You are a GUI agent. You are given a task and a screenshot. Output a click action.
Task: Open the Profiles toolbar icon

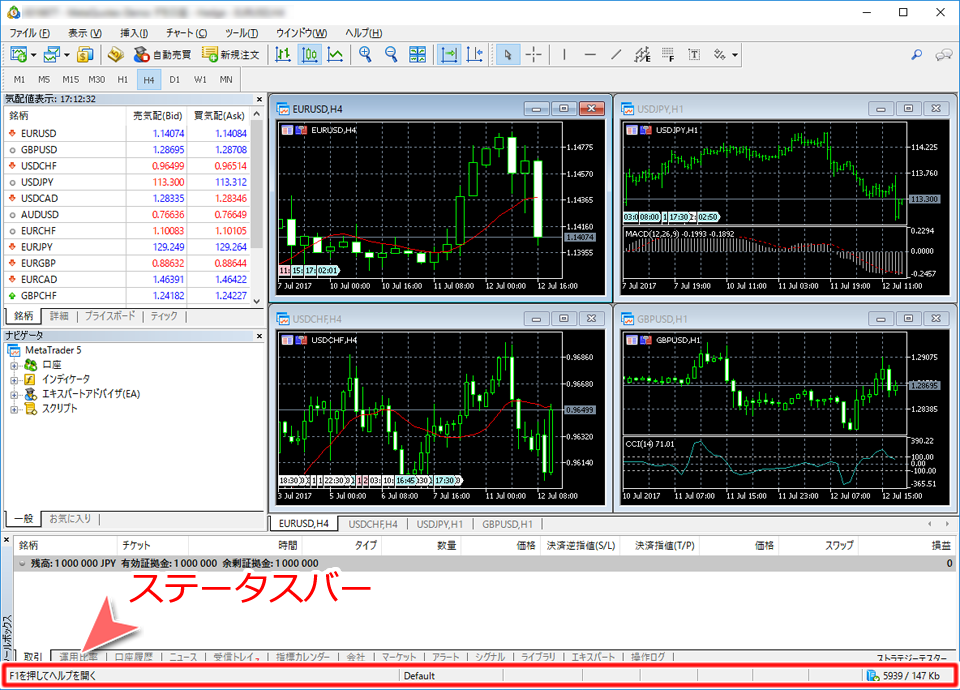tap(51, 54)
